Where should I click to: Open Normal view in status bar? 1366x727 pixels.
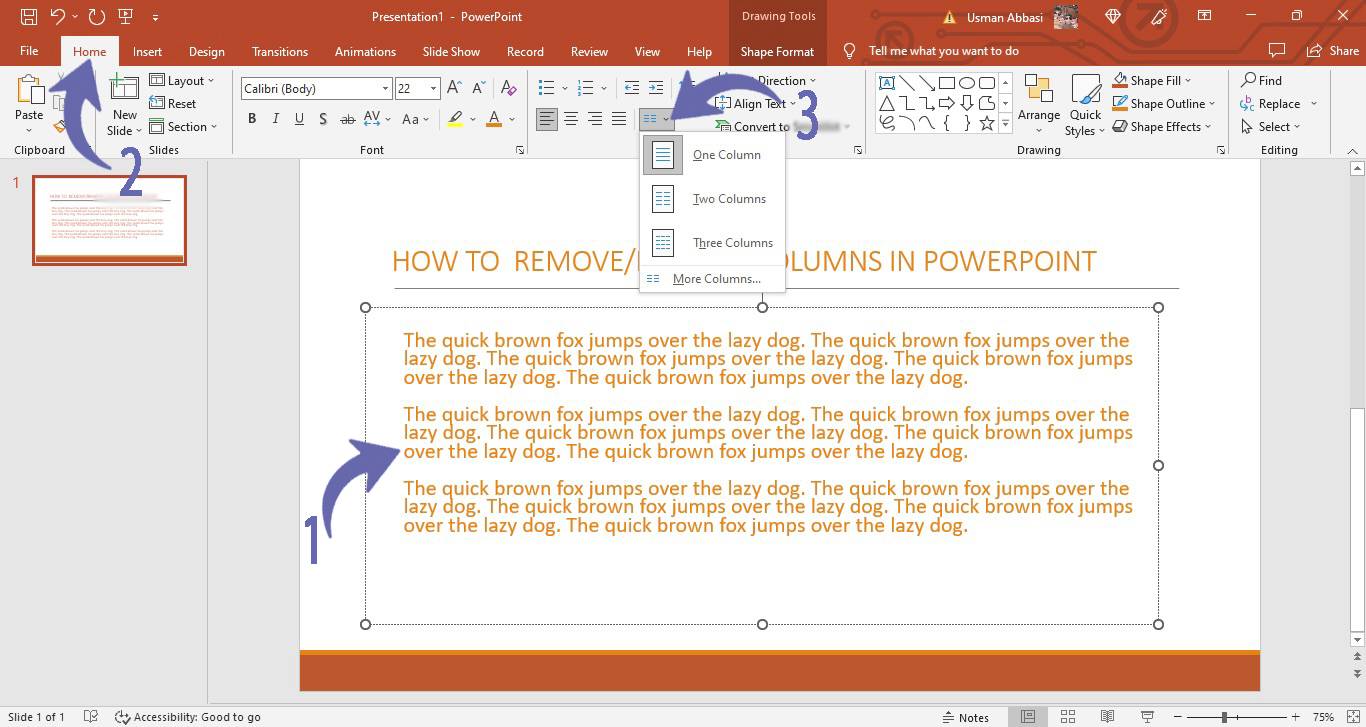tap(1027, 716)
